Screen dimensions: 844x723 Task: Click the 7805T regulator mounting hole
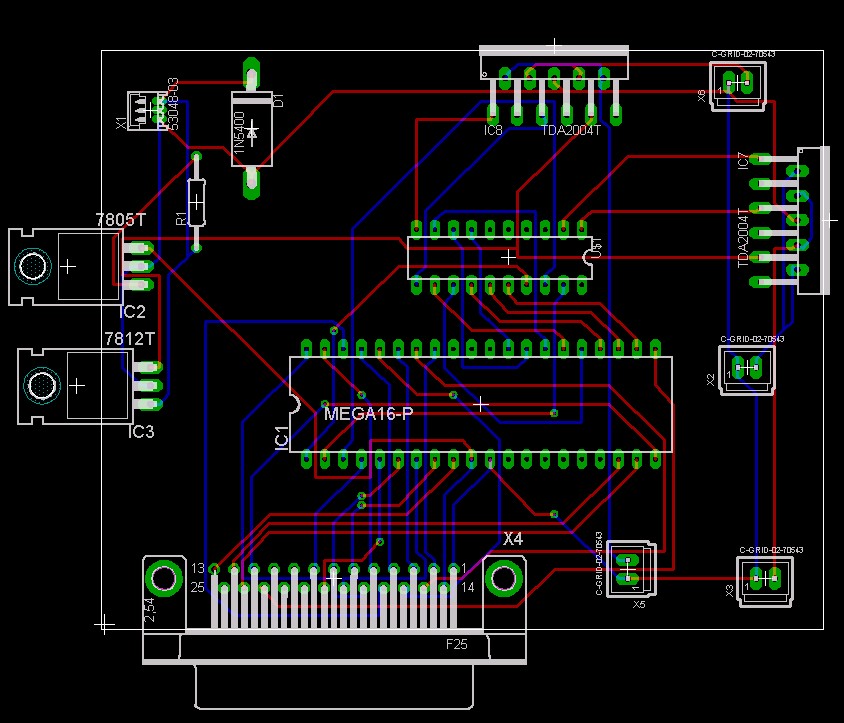coord(33,267)
